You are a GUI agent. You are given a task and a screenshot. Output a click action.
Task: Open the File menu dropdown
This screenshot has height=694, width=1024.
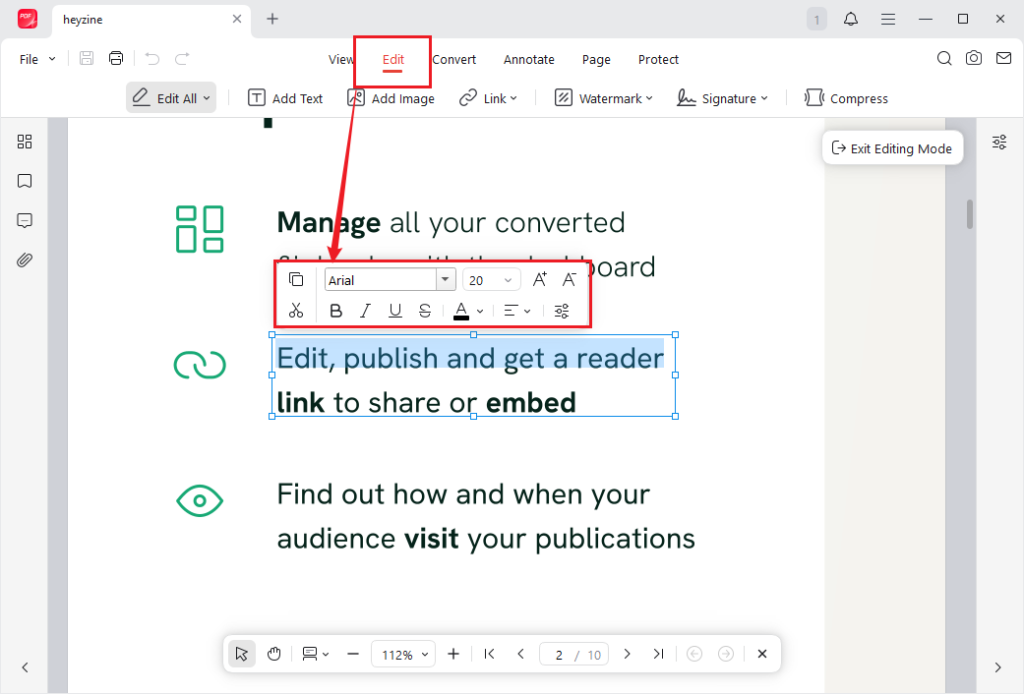click(x=37, y=59)
